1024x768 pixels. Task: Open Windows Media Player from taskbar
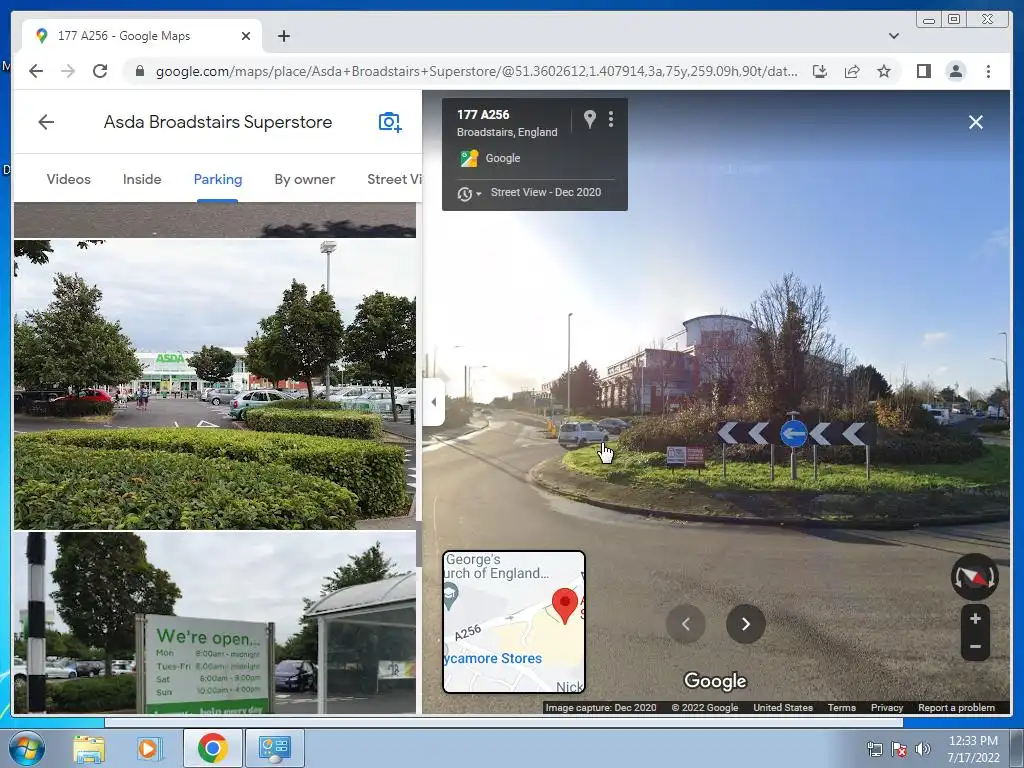point(149,748)
